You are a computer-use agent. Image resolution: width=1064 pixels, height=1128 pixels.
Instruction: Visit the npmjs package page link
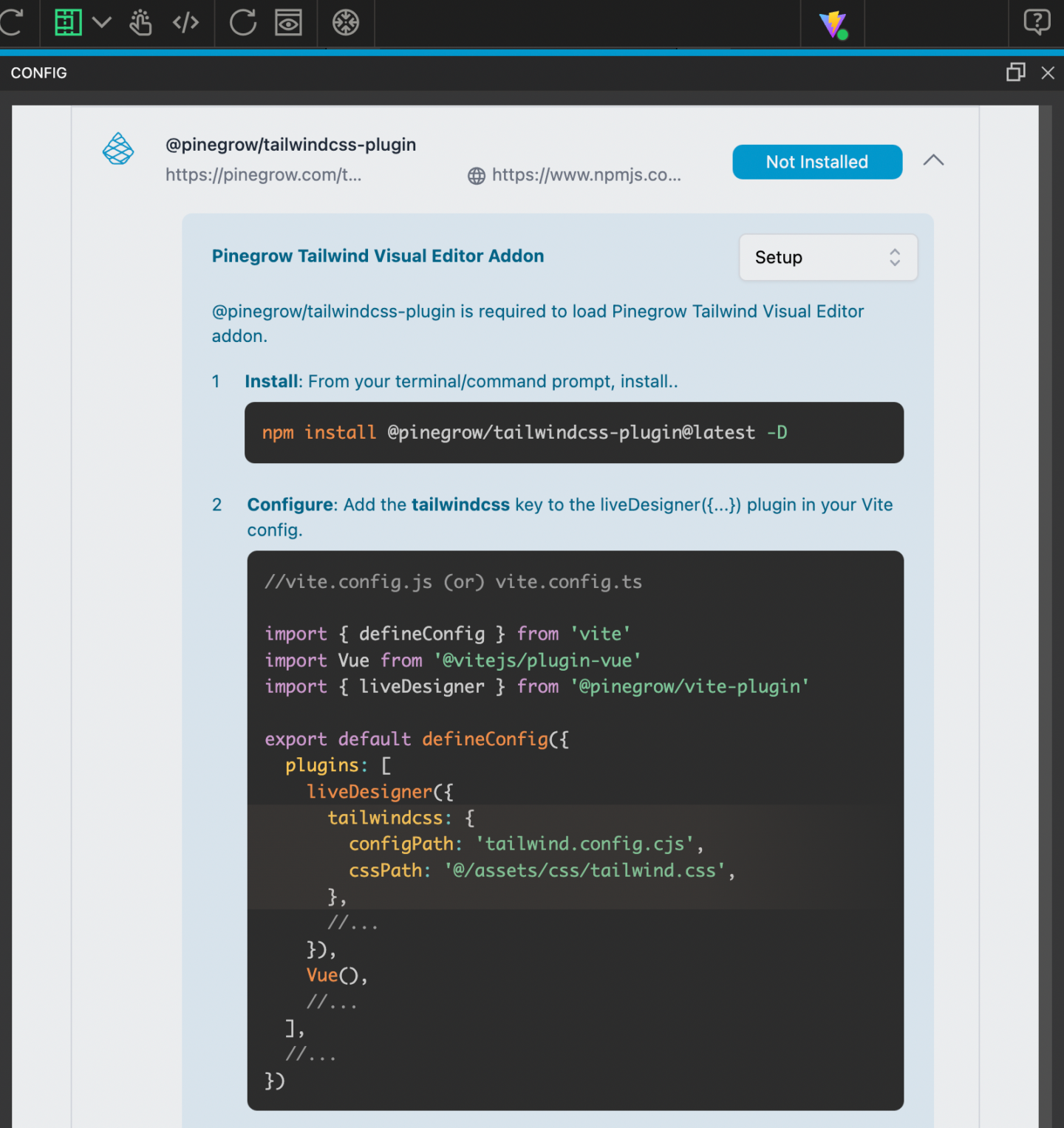(x=586, y=175)
